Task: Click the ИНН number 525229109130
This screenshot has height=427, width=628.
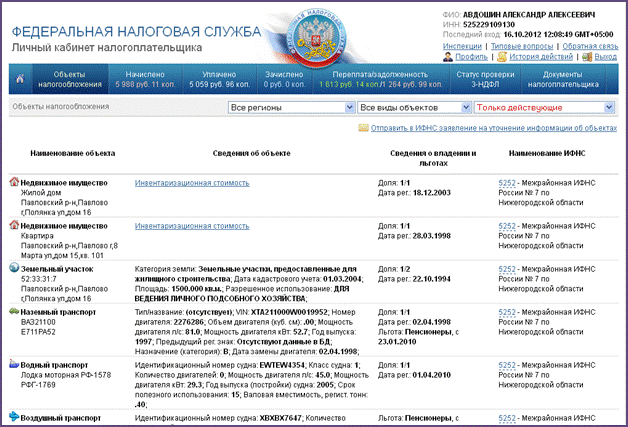Action: (489, 25)
